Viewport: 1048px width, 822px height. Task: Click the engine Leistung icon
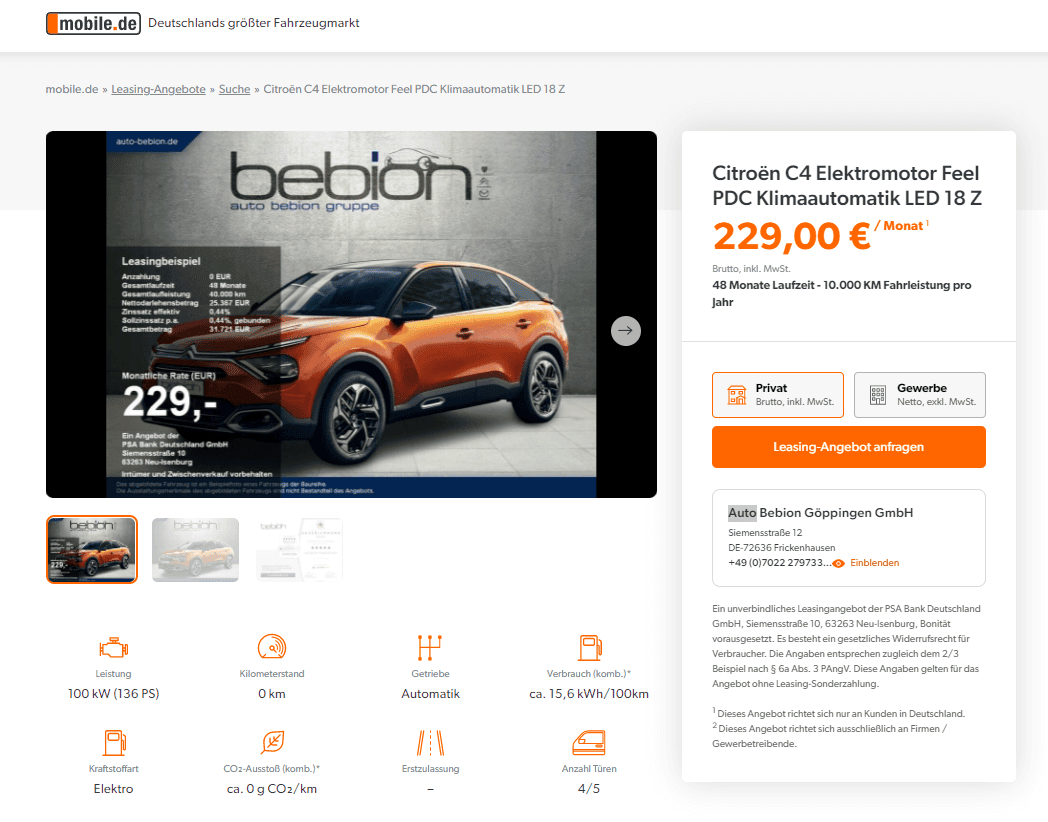[114, 648]
